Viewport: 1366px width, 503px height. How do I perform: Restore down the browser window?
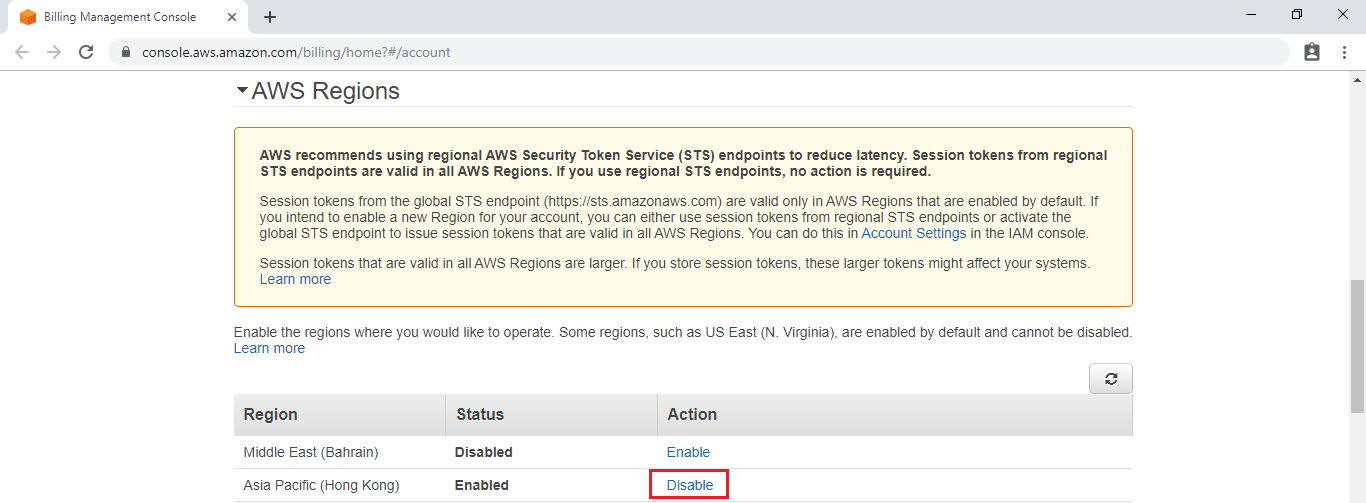[x=1297, y=14]
